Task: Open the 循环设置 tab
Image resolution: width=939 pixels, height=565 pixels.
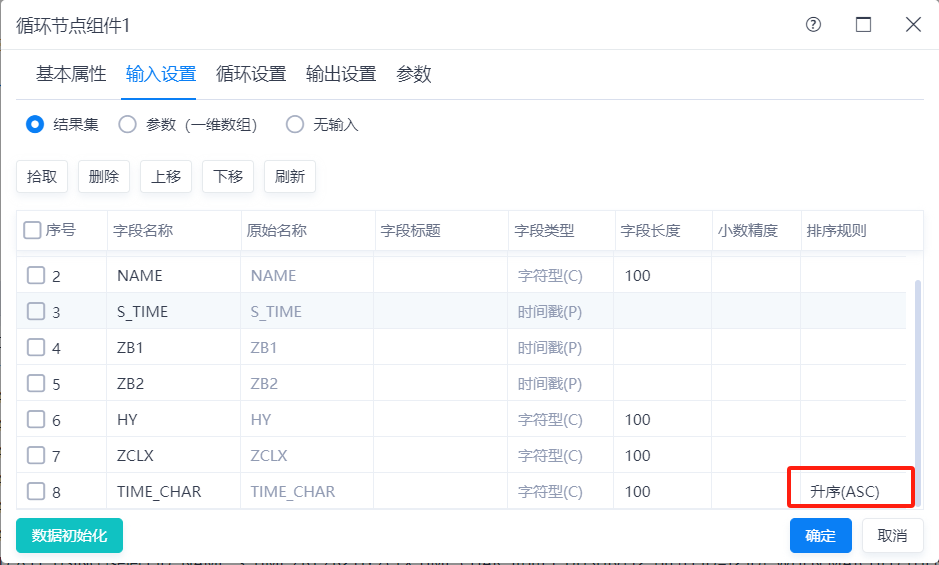Action: (251, 74)
